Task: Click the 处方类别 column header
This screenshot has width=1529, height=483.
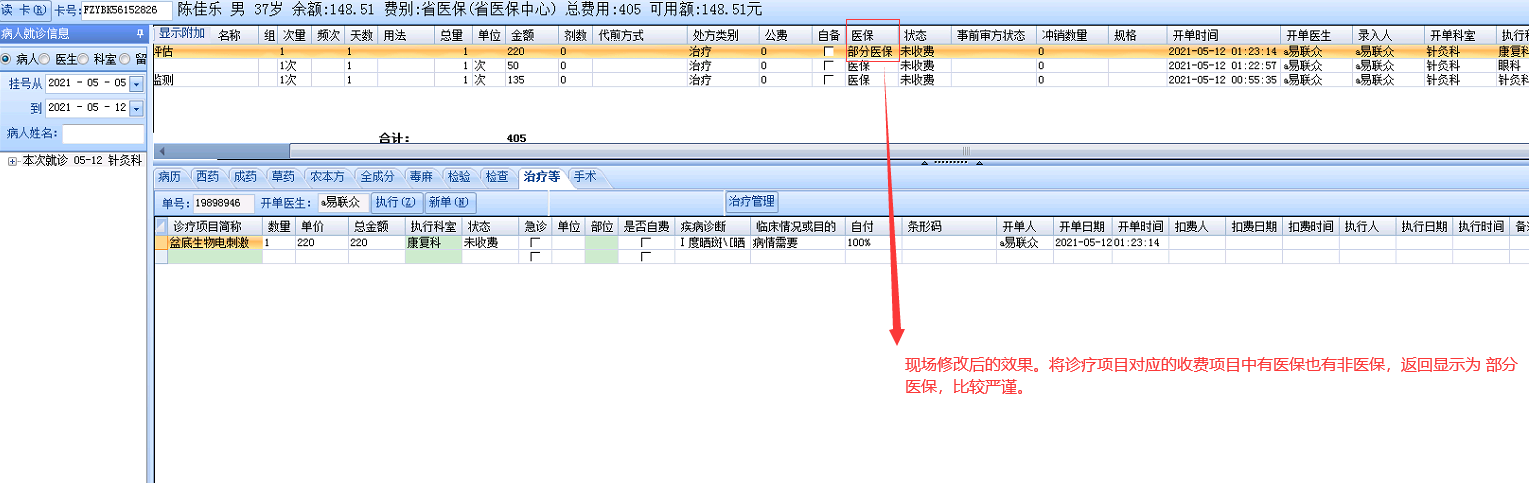Action: (x=721, y=35)
